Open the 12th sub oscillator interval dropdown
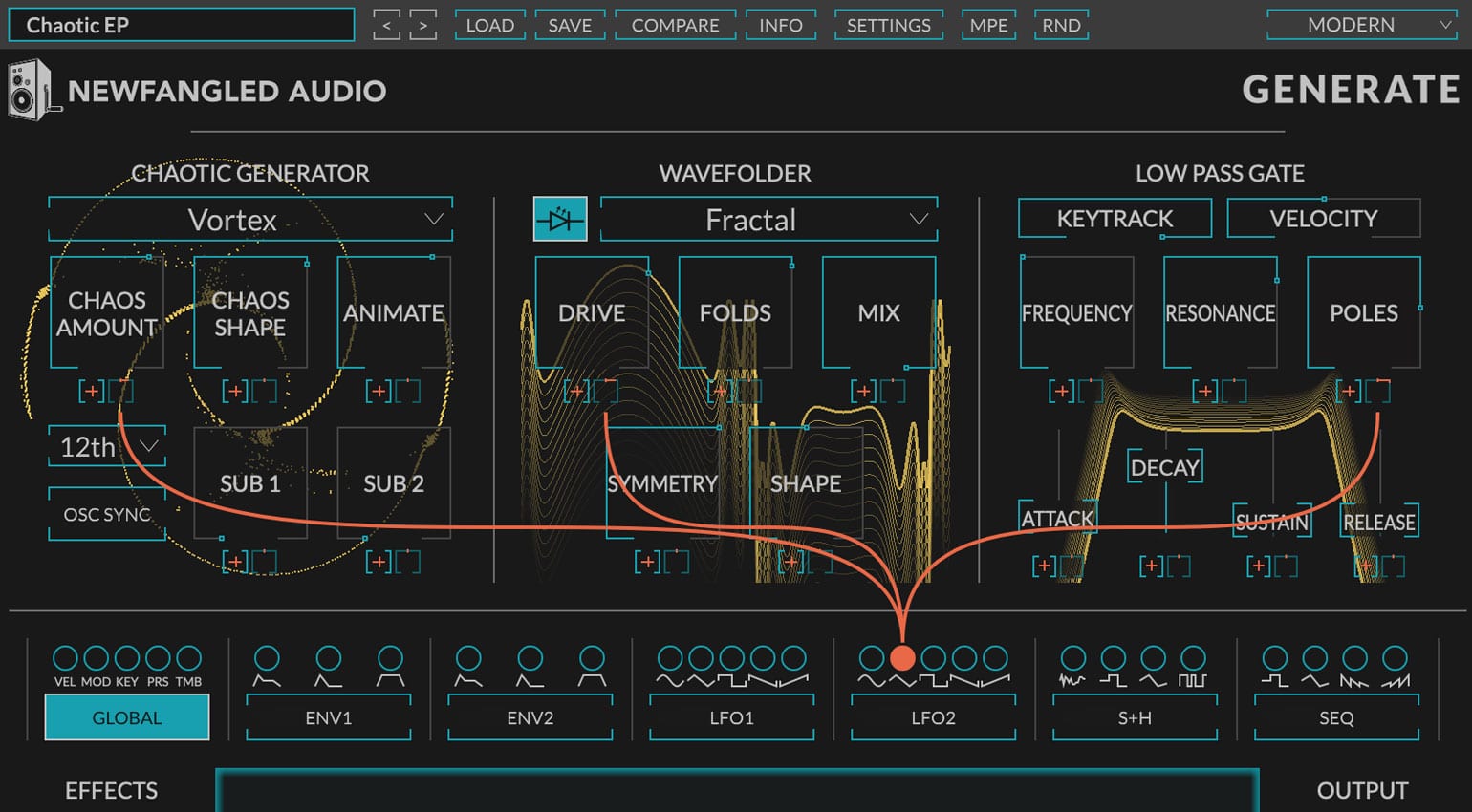The height and width of the screenshot is (812, 1472). click(x=106, y=445)
